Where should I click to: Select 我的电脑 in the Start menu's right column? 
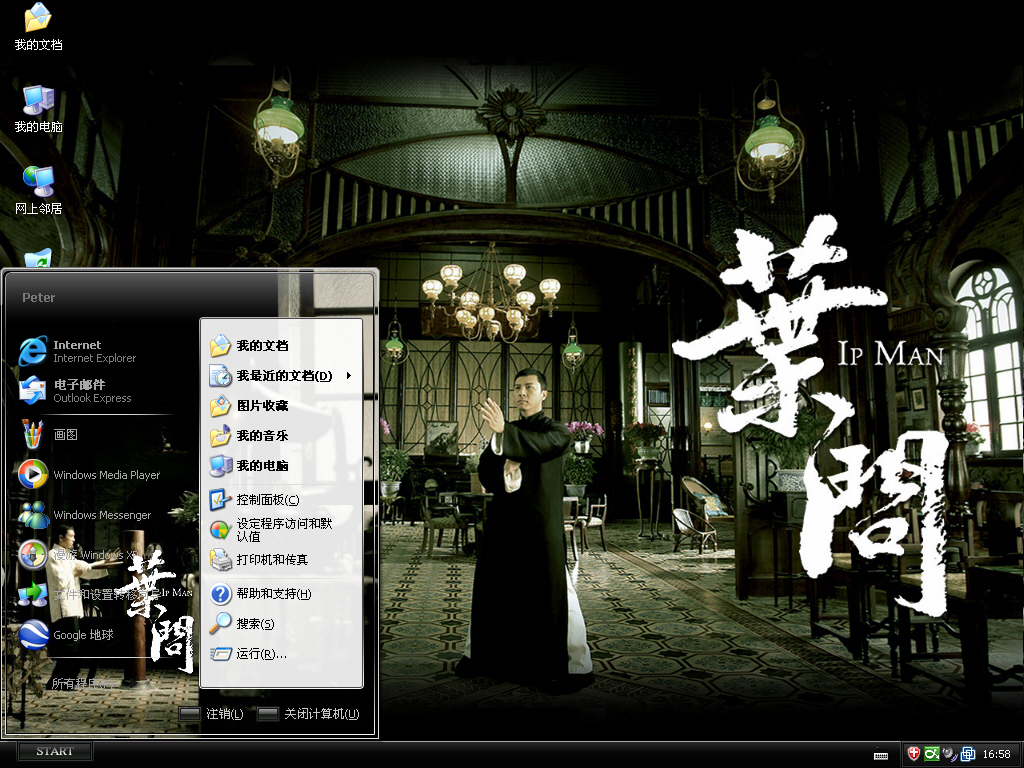[x=281, y=466]
